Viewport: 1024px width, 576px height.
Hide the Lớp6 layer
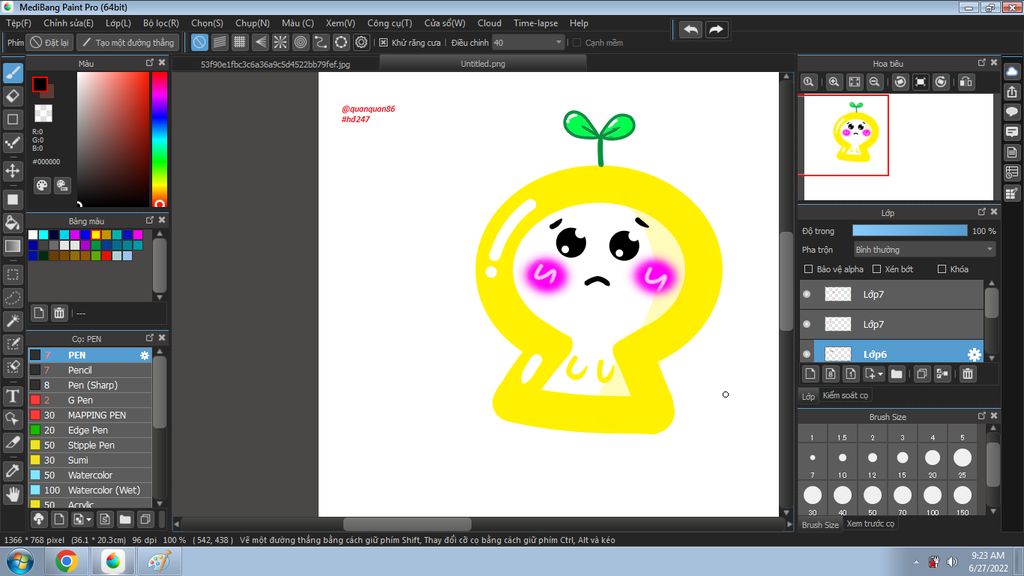[x=807, y=354]
